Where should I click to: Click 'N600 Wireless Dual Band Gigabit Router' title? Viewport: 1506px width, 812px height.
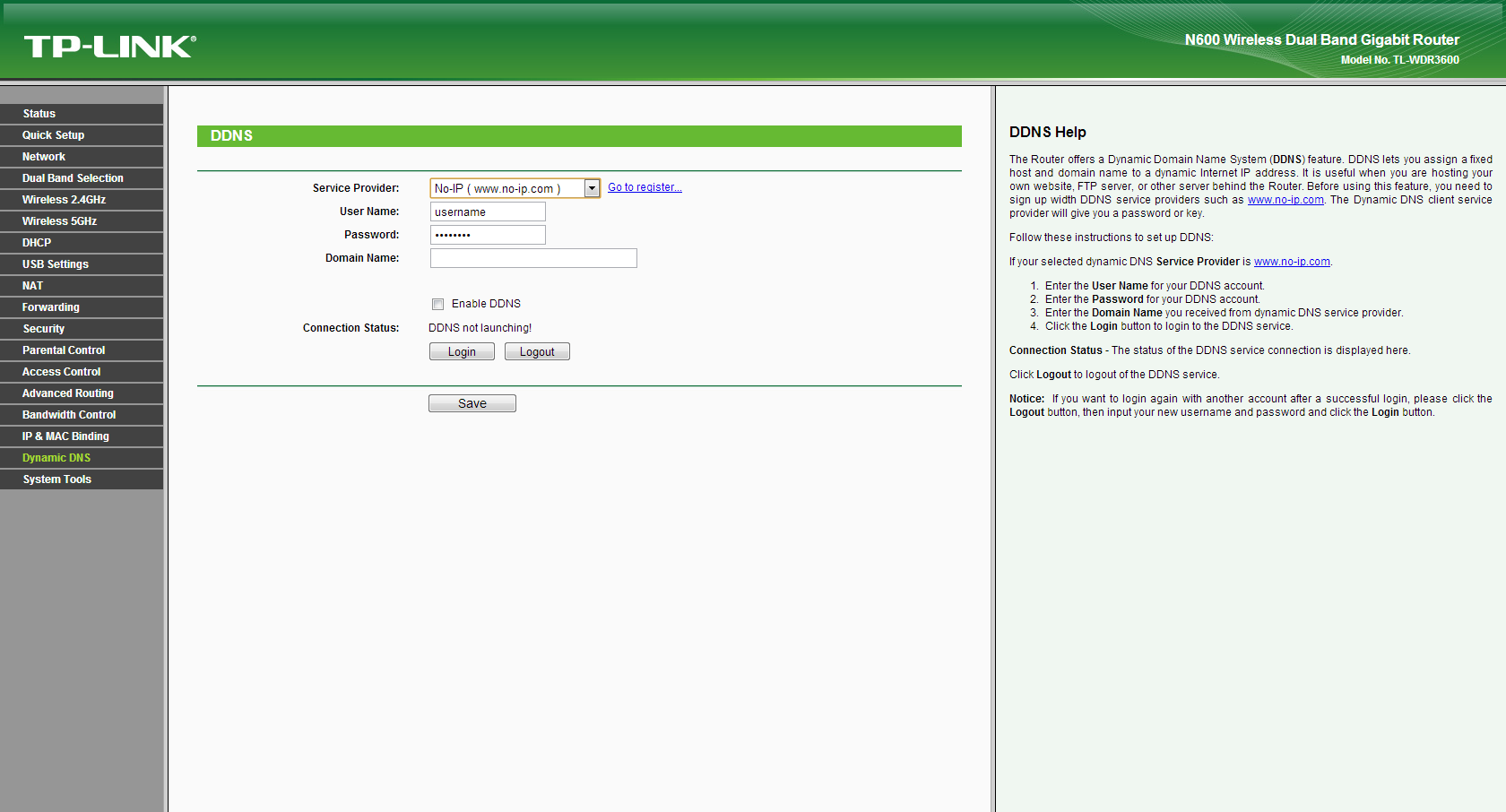click(x=1322, y=39)
